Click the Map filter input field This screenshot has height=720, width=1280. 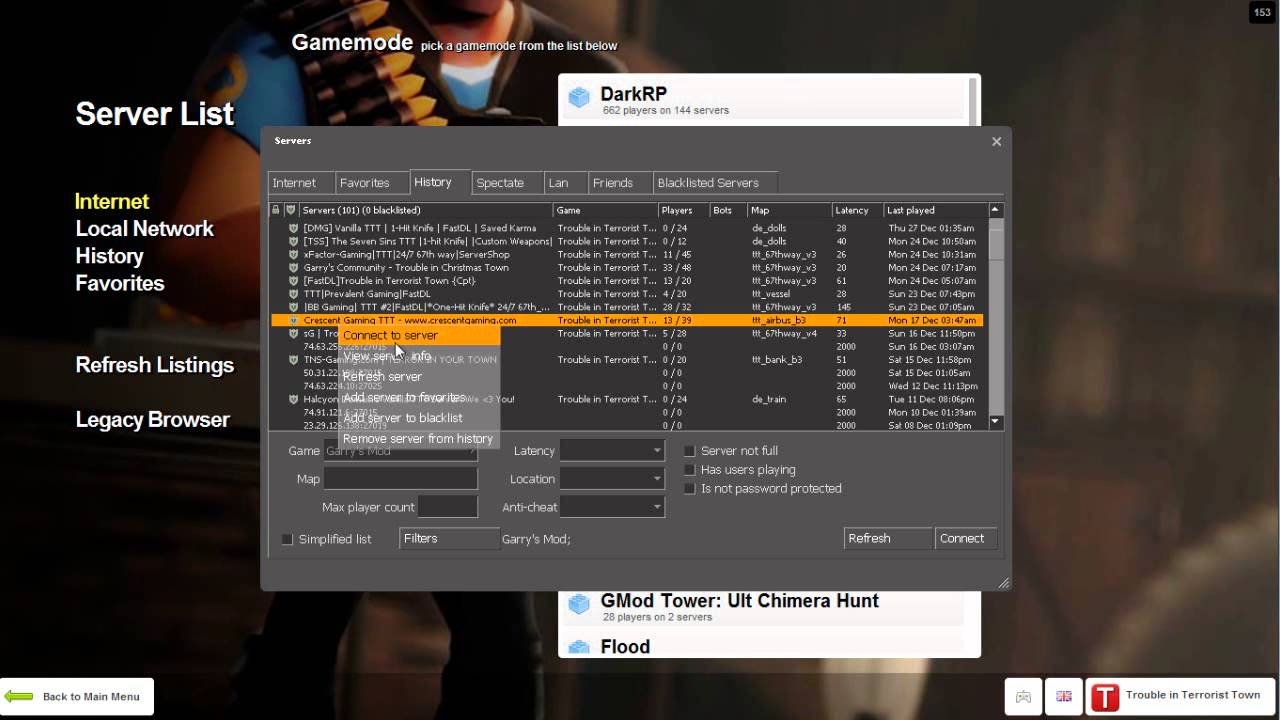pyautogui.click(x=400, y=479)
